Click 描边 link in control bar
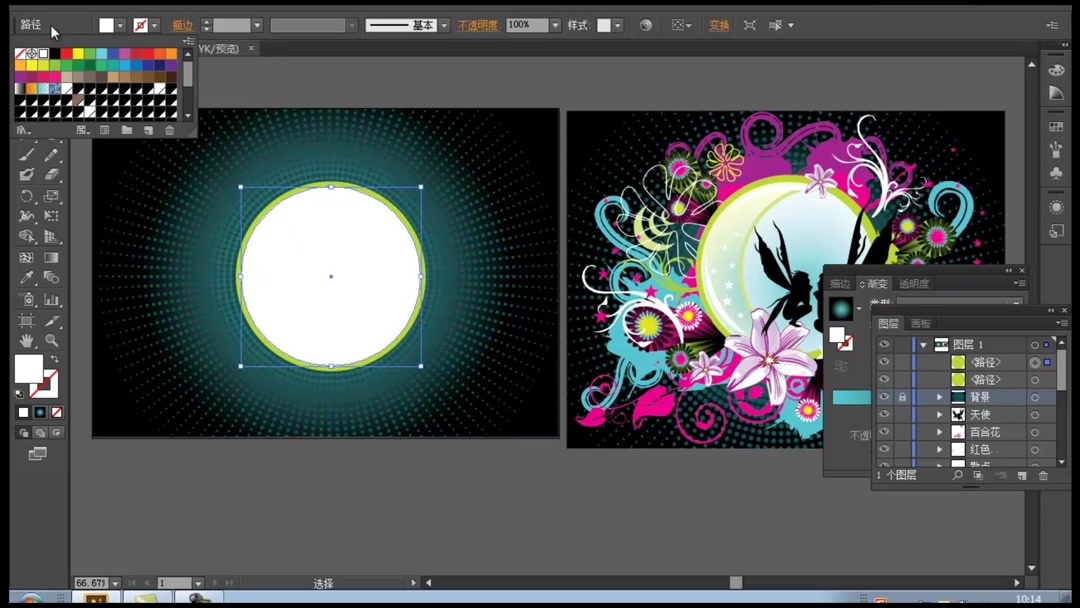This screenshot has width=1080, height=608. tap(182, 25)
